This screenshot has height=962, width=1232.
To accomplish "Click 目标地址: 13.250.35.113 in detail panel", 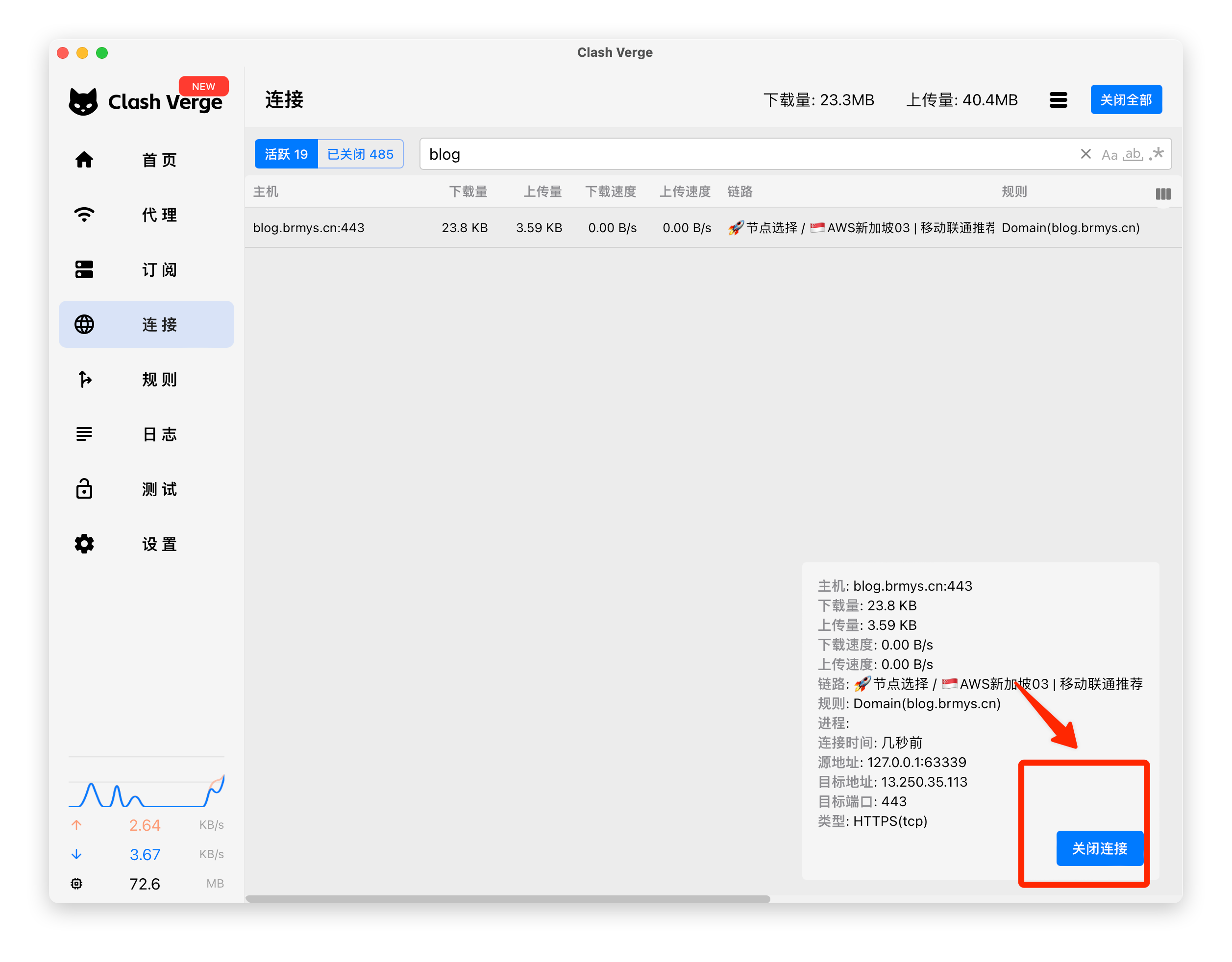I will (892, 782).
